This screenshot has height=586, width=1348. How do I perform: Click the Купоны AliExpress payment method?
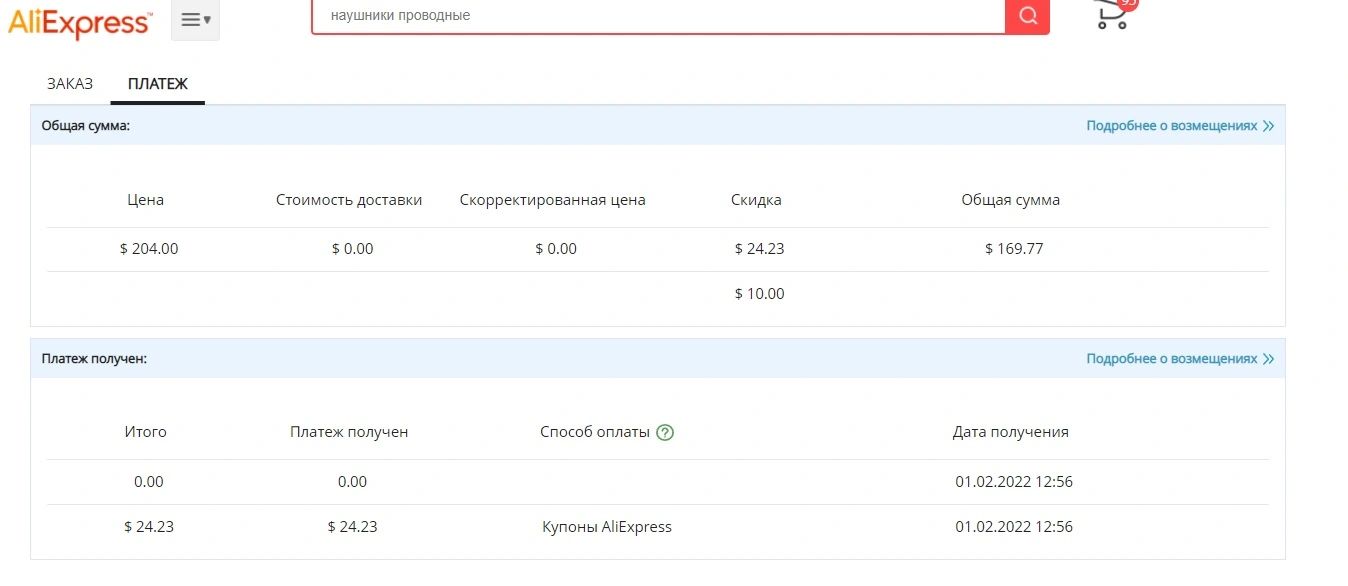pos(607,527)
